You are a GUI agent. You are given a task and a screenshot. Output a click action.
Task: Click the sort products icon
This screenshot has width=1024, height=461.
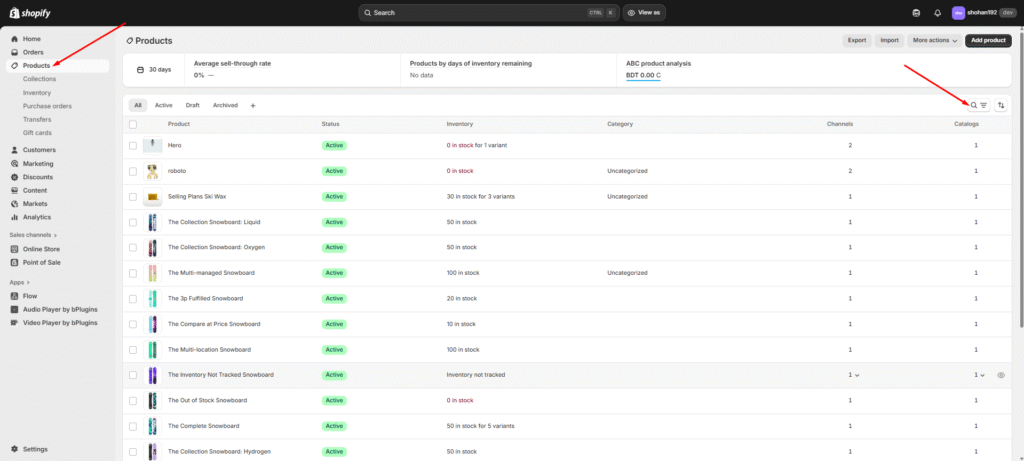1001,105
